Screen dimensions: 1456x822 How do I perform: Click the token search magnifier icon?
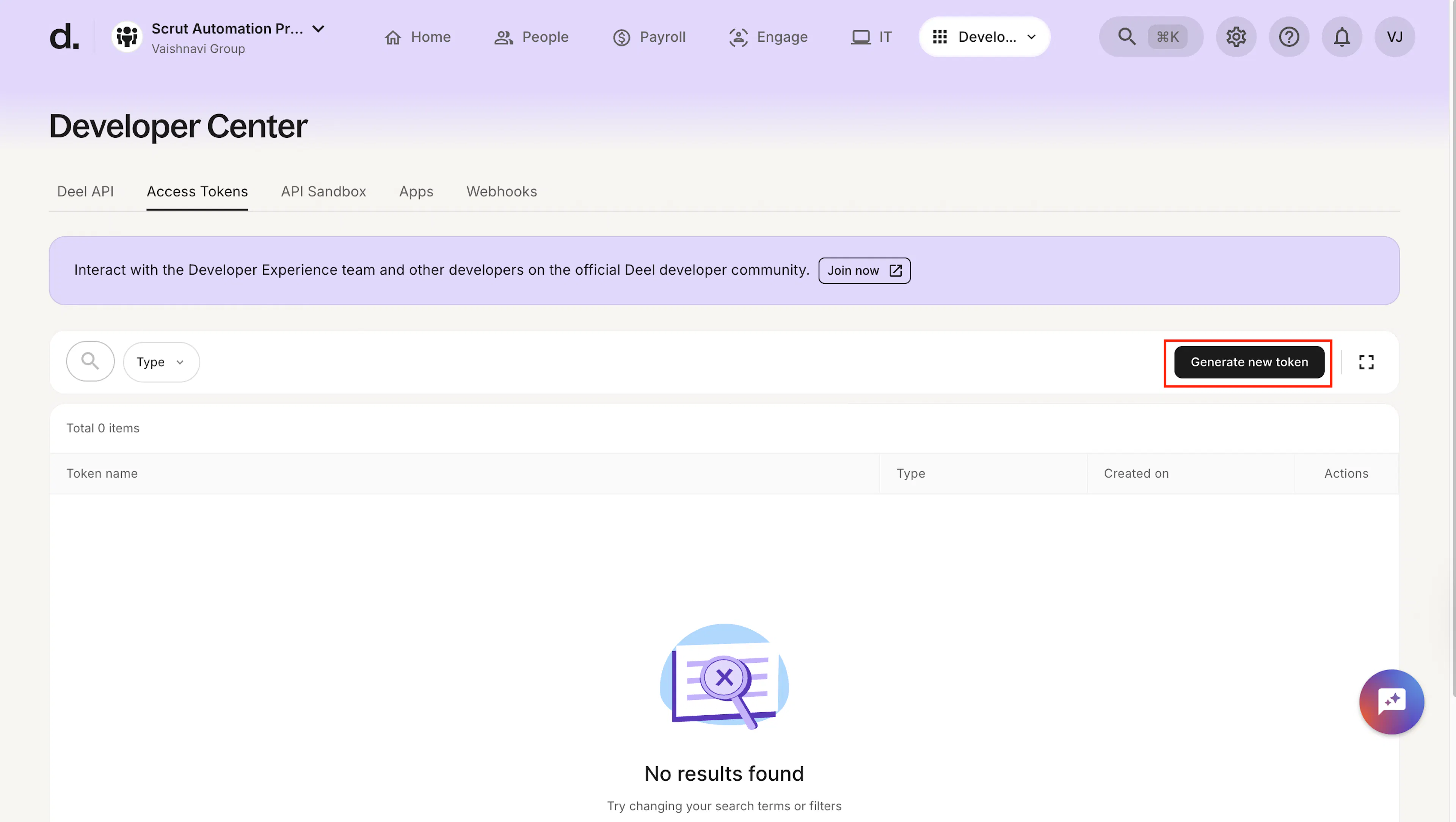[x=91, y=361]
